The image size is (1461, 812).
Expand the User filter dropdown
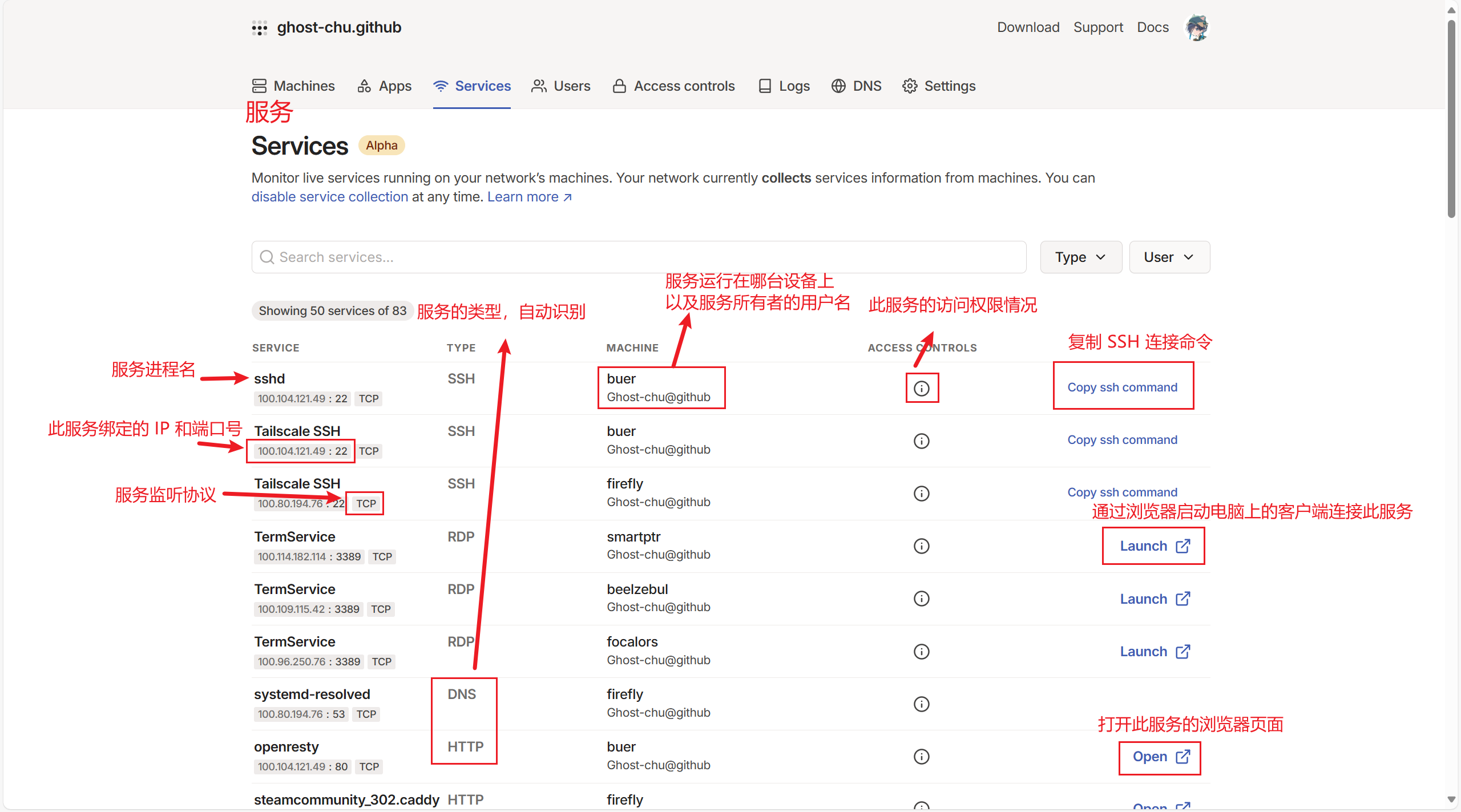tap(1169, 257)
